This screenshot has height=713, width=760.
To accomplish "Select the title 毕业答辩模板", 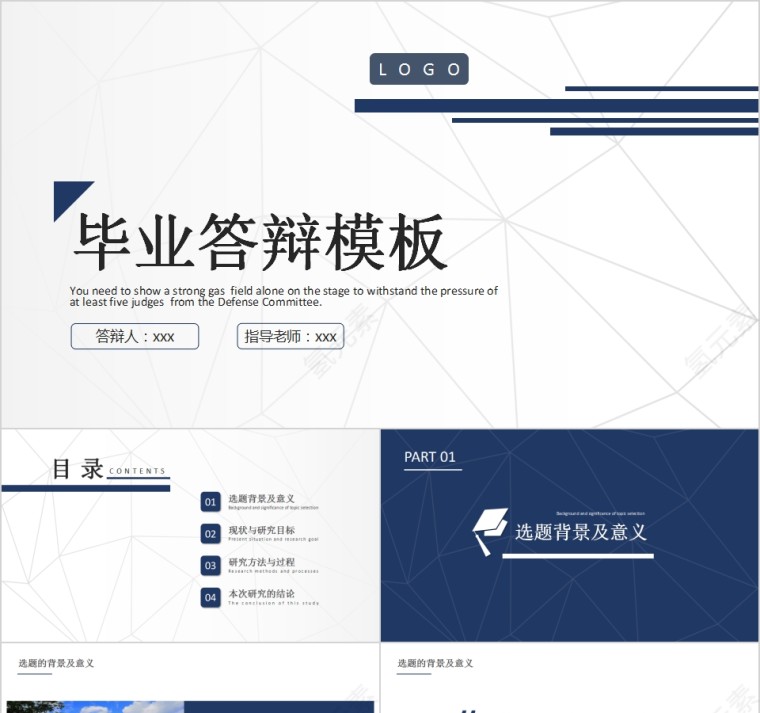I will 260,241.
